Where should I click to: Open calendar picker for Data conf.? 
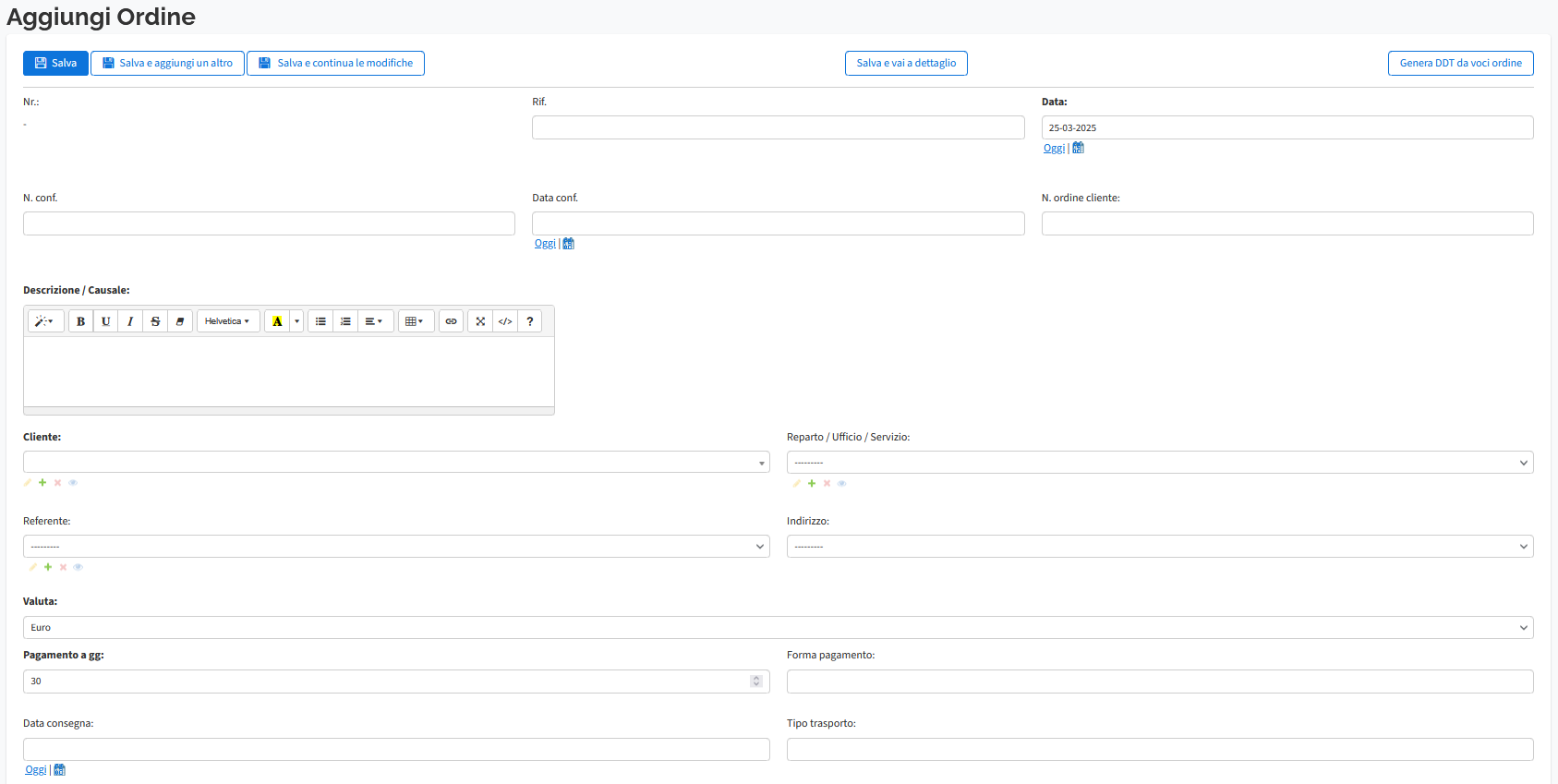coord(569,244)
